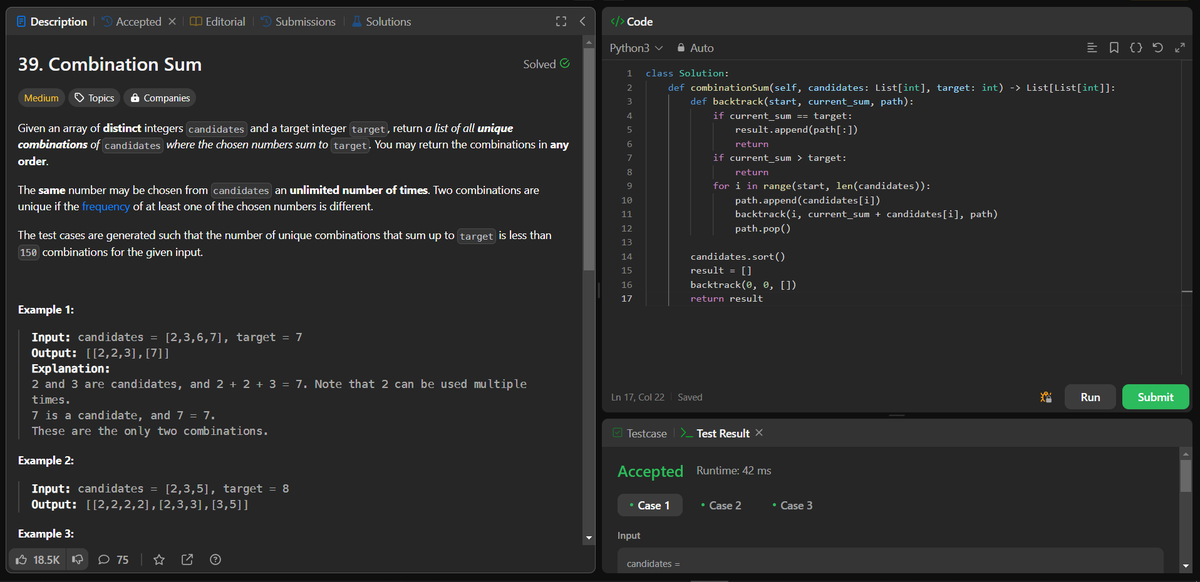The height and width of the screenshot is (582, 1200).
Task: Select Case 3 result
Action: click(x=792, y=506)
